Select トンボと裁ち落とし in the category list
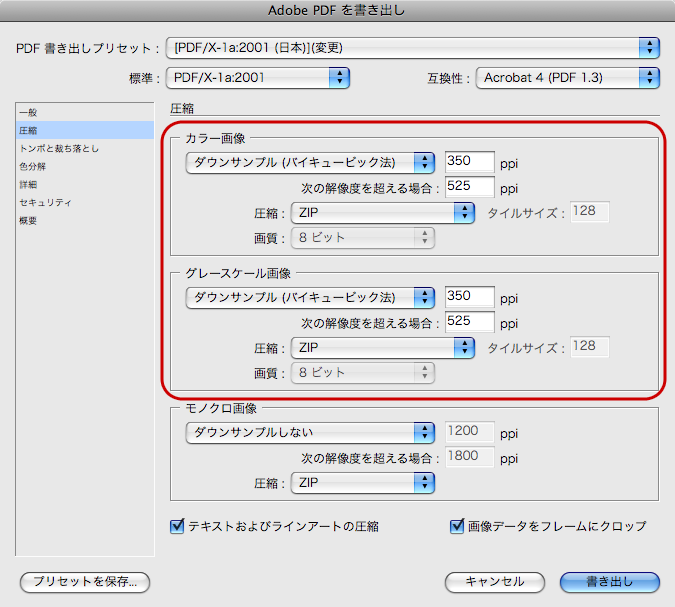Screen dimensions: 675x607 tap(85, 149)
